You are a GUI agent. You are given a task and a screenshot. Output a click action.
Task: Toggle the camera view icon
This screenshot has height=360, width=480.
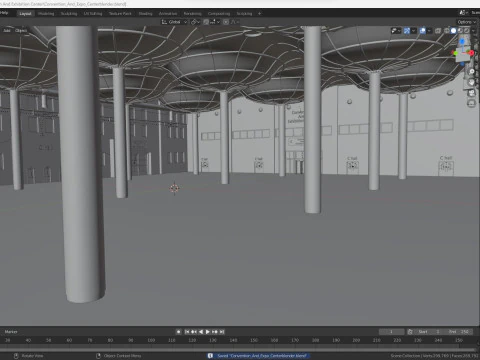coord(471,93)
